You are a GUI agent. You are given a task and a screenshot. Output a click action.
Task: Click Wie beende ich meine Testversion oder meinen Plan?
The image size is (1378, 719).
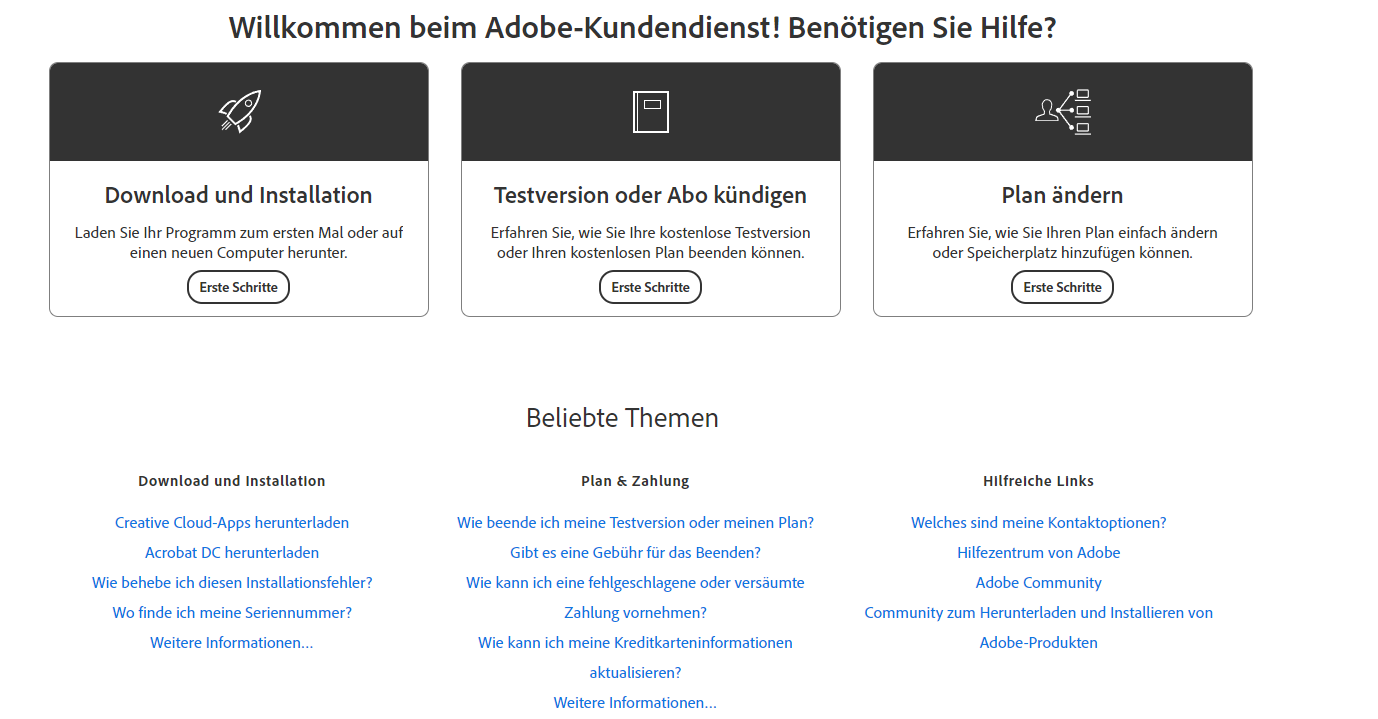coord(635,522)
